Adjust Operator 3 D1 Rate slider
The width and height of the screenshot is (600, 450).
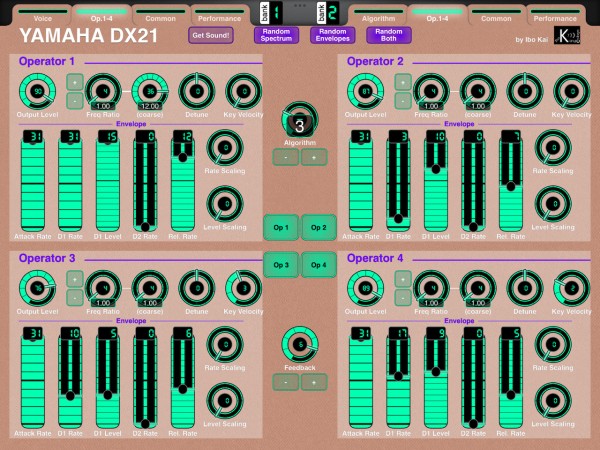click(x=70, y=383)
